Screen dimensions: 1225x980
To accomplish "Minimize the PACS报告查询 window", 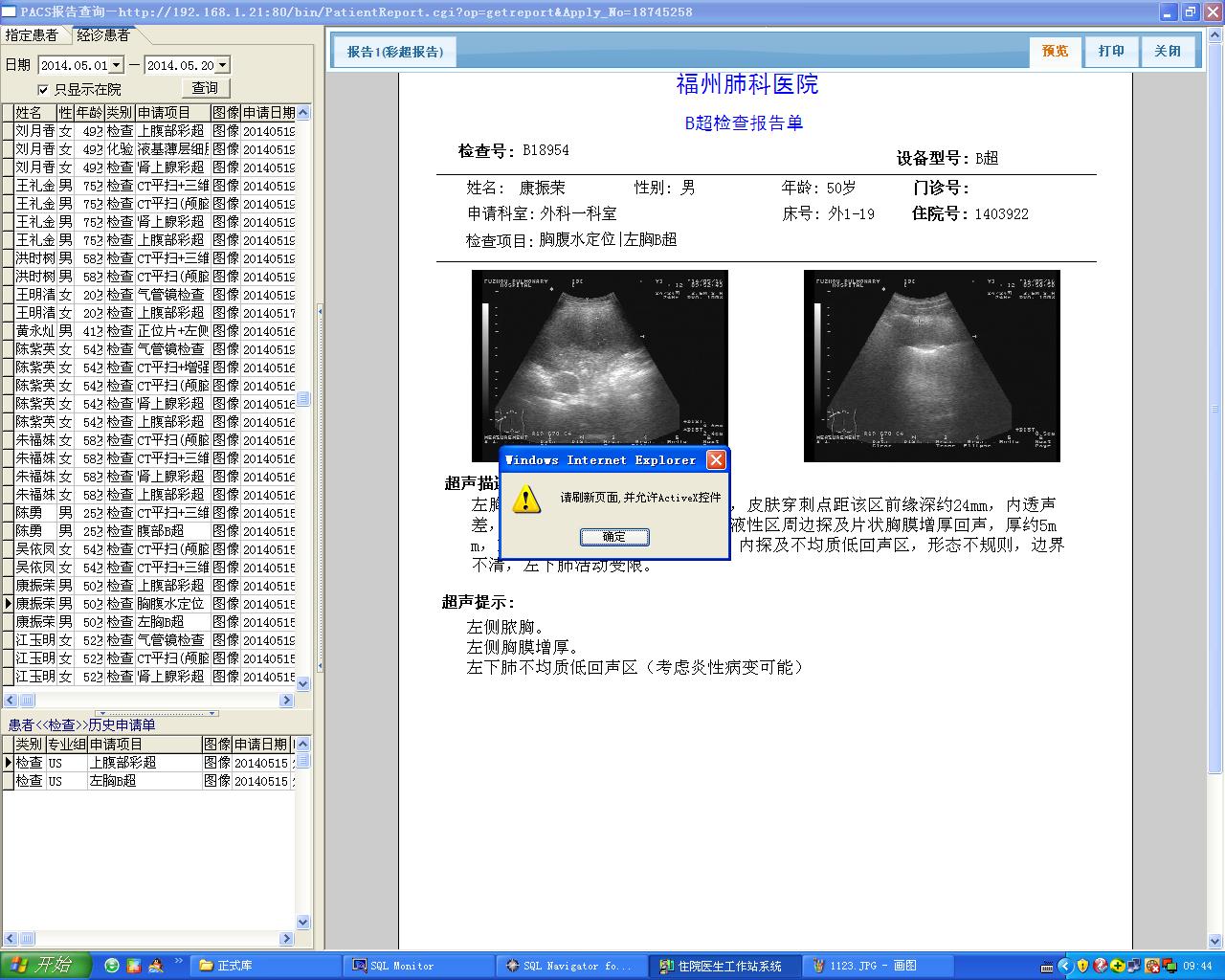I will 1169,12.
